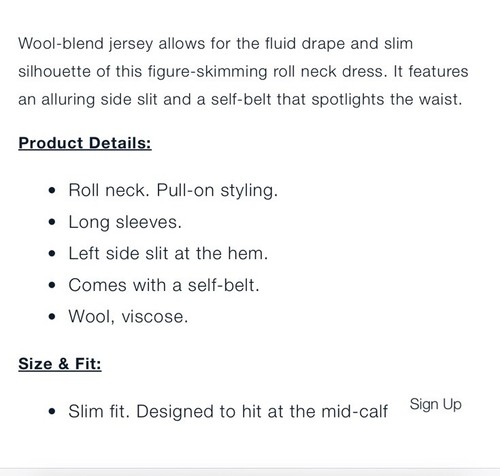
Task: Click 'Left side slit at the hem.' text
Action: click(168, 253)
